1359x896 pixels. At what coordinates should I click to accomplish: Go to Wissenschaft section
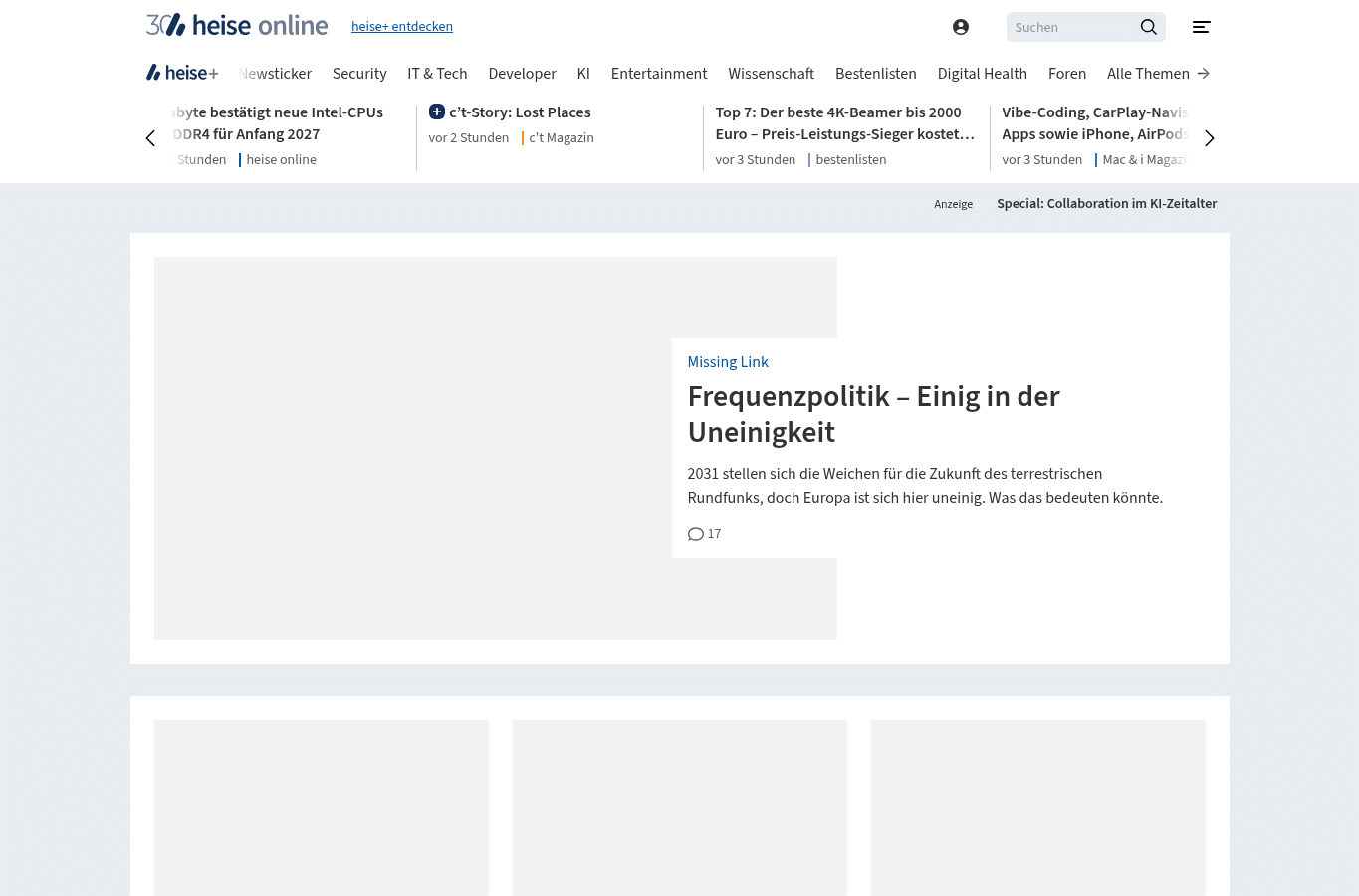point(771,74)
